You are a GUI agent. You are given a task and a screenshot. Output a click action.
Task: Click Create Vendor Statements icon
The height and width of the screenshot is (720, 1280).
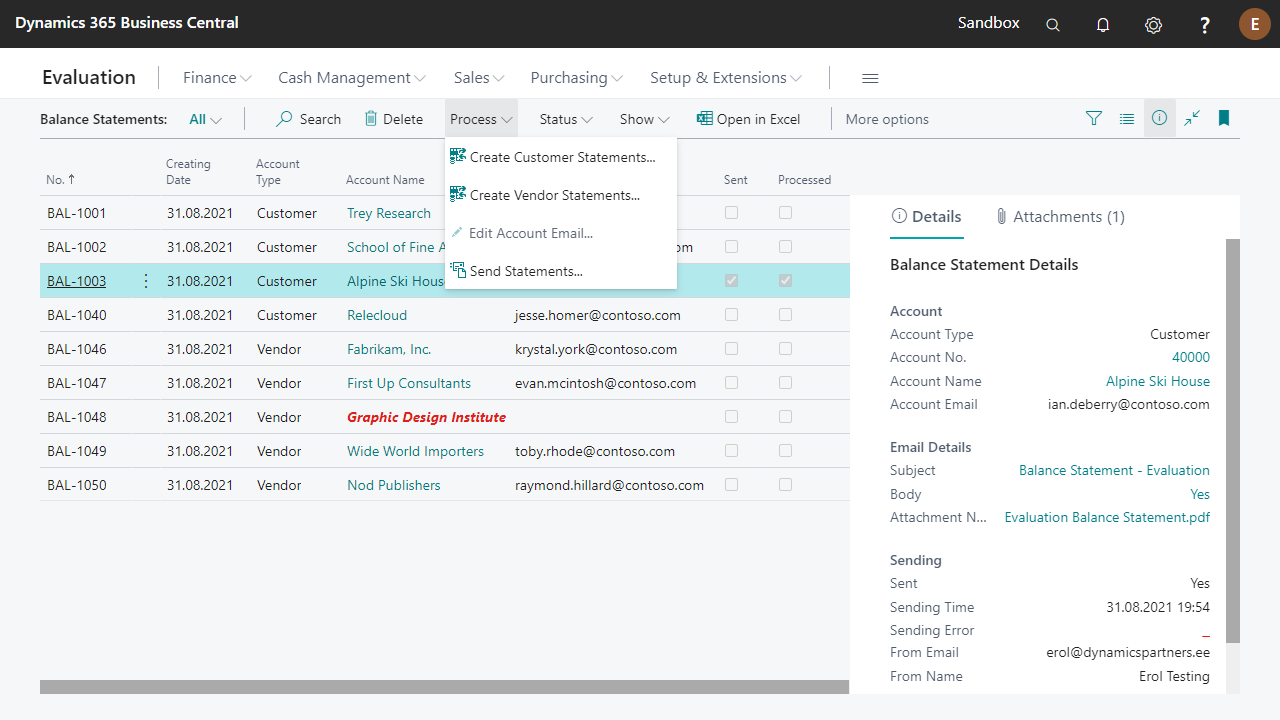click(x=458, y=194)
